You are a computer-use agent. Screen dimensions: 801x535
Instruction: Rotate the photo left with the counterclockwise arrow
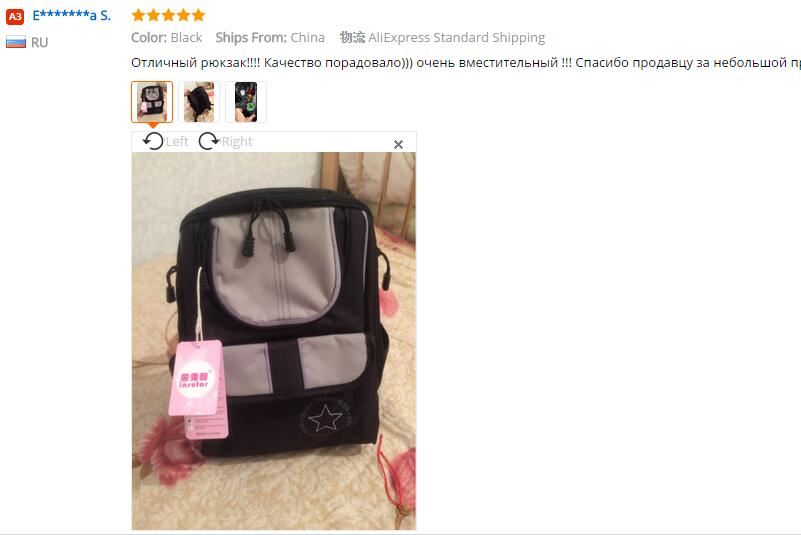click(x=153, y=141)
